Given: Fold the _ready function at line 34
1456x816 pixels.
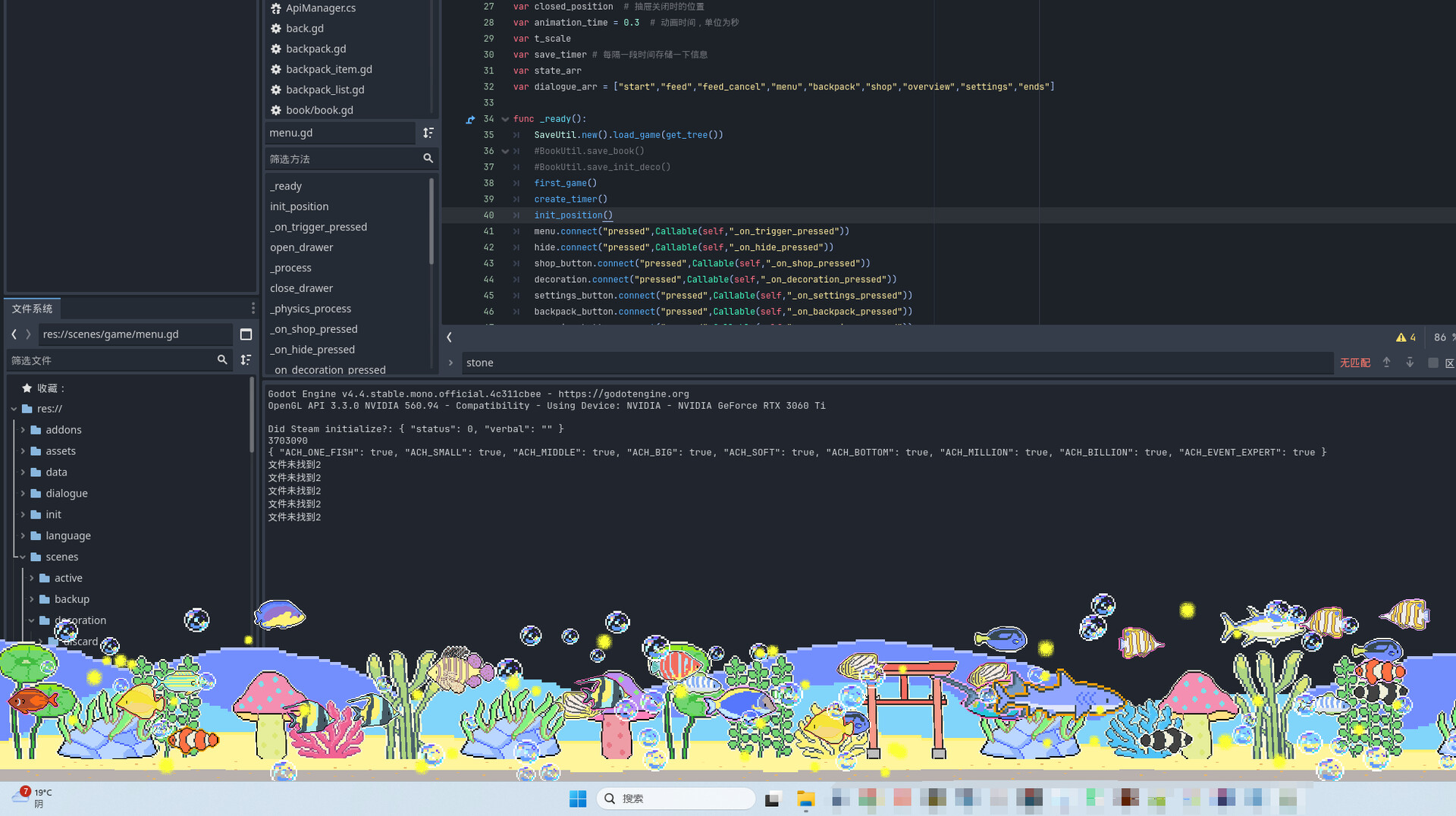Looking at the screenshot, I should click(505, 119).
